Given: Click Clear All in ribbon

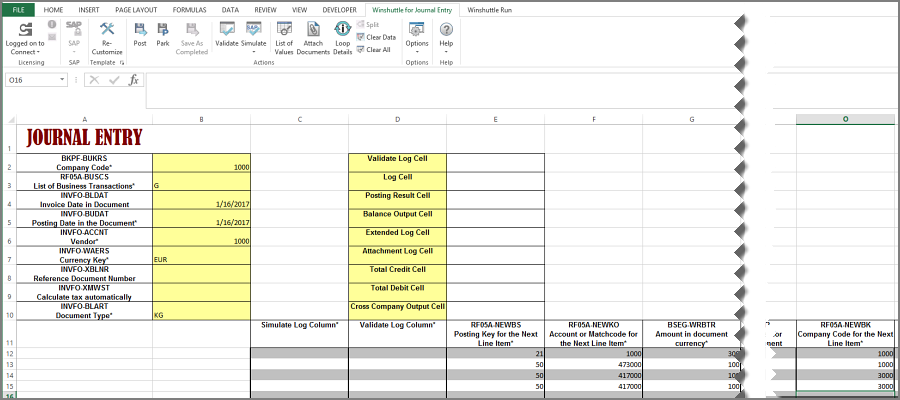Looking at the screenshot, I should pos(374,50).
